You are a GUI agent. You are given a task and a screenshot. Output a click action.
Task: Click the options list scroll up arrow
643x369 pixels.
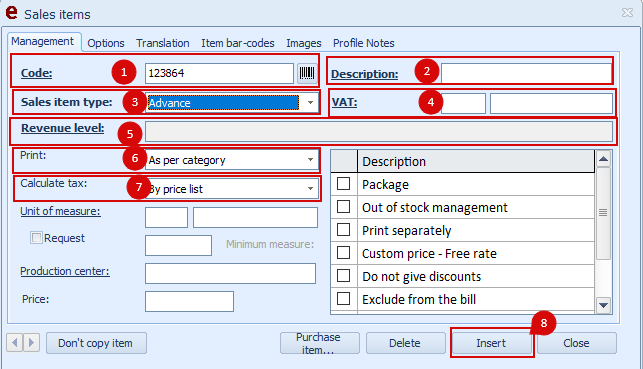[603, 159]
